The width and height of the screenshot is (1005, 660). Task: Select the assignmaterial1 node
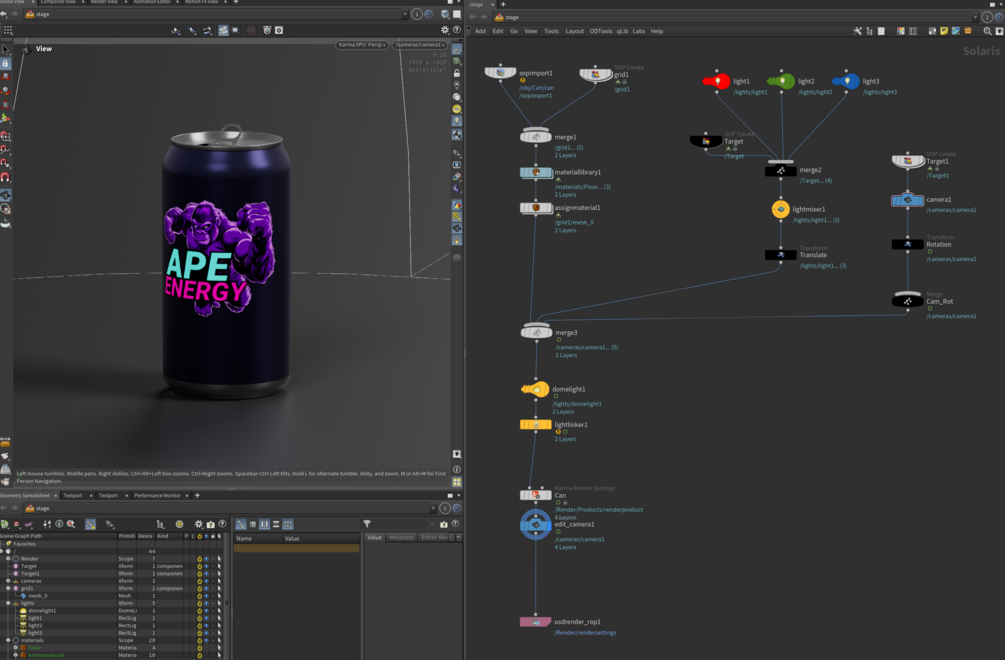pos(536,208)
